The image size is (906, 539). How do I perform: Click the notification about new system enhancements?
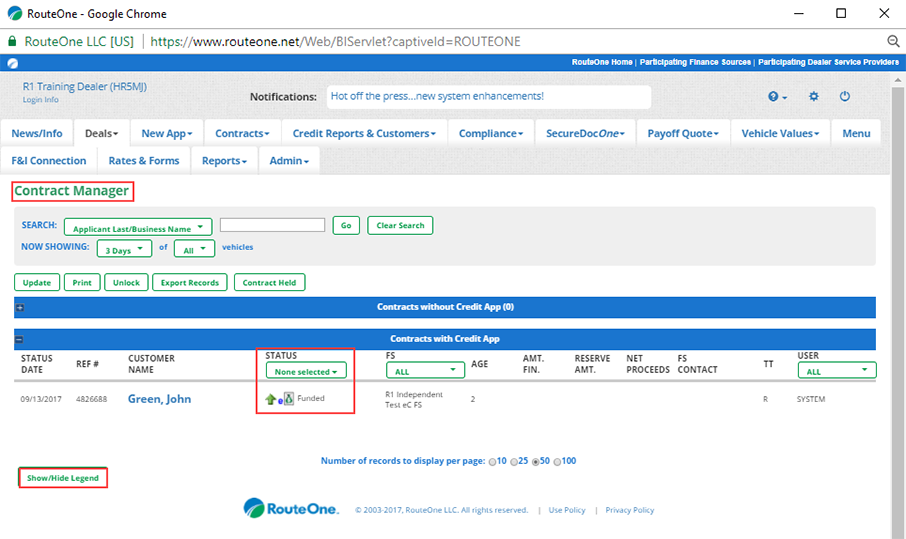[x=437, y=96]
